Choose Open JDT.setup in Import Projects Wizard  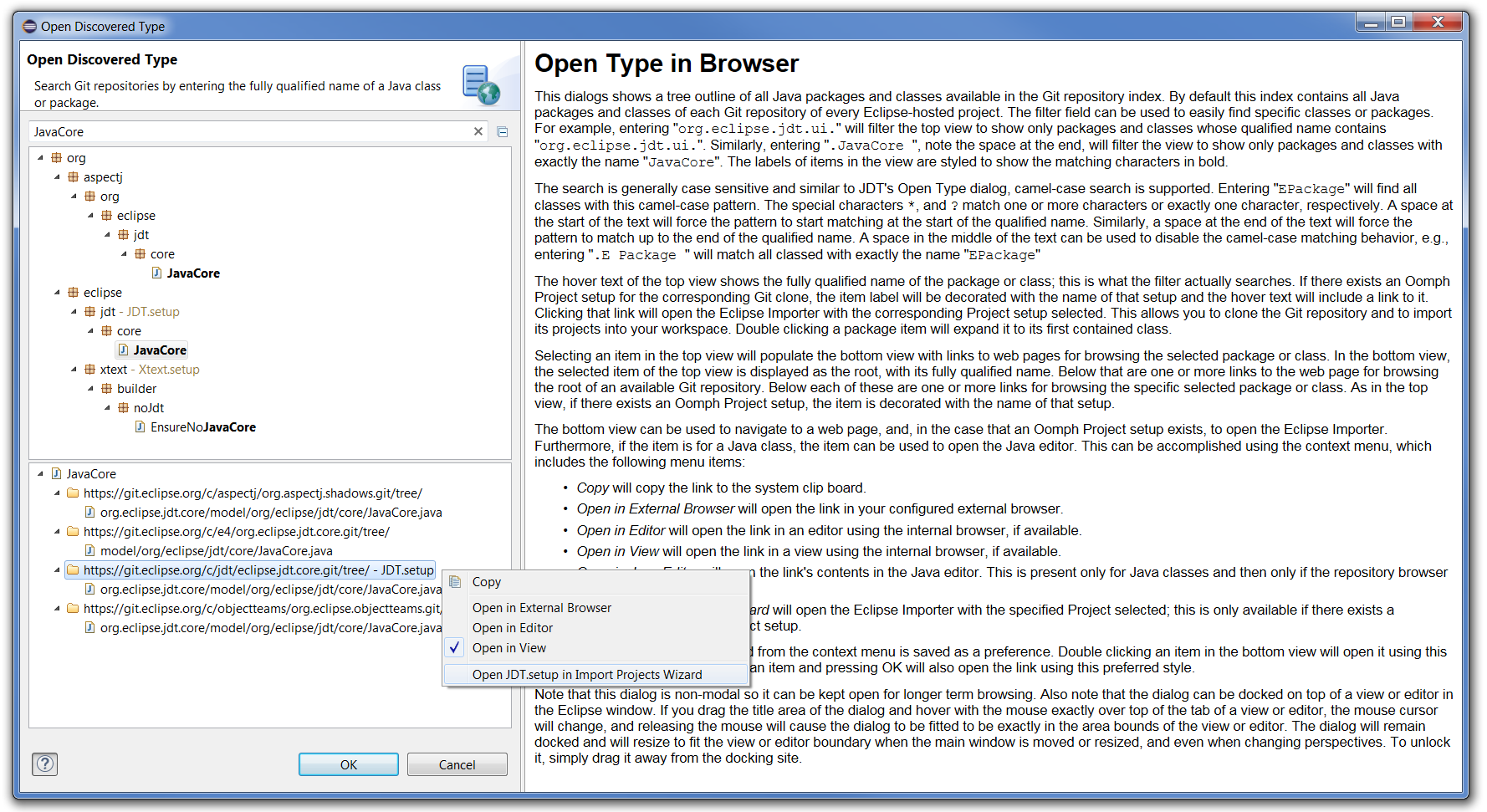click(x=595, y=675)
